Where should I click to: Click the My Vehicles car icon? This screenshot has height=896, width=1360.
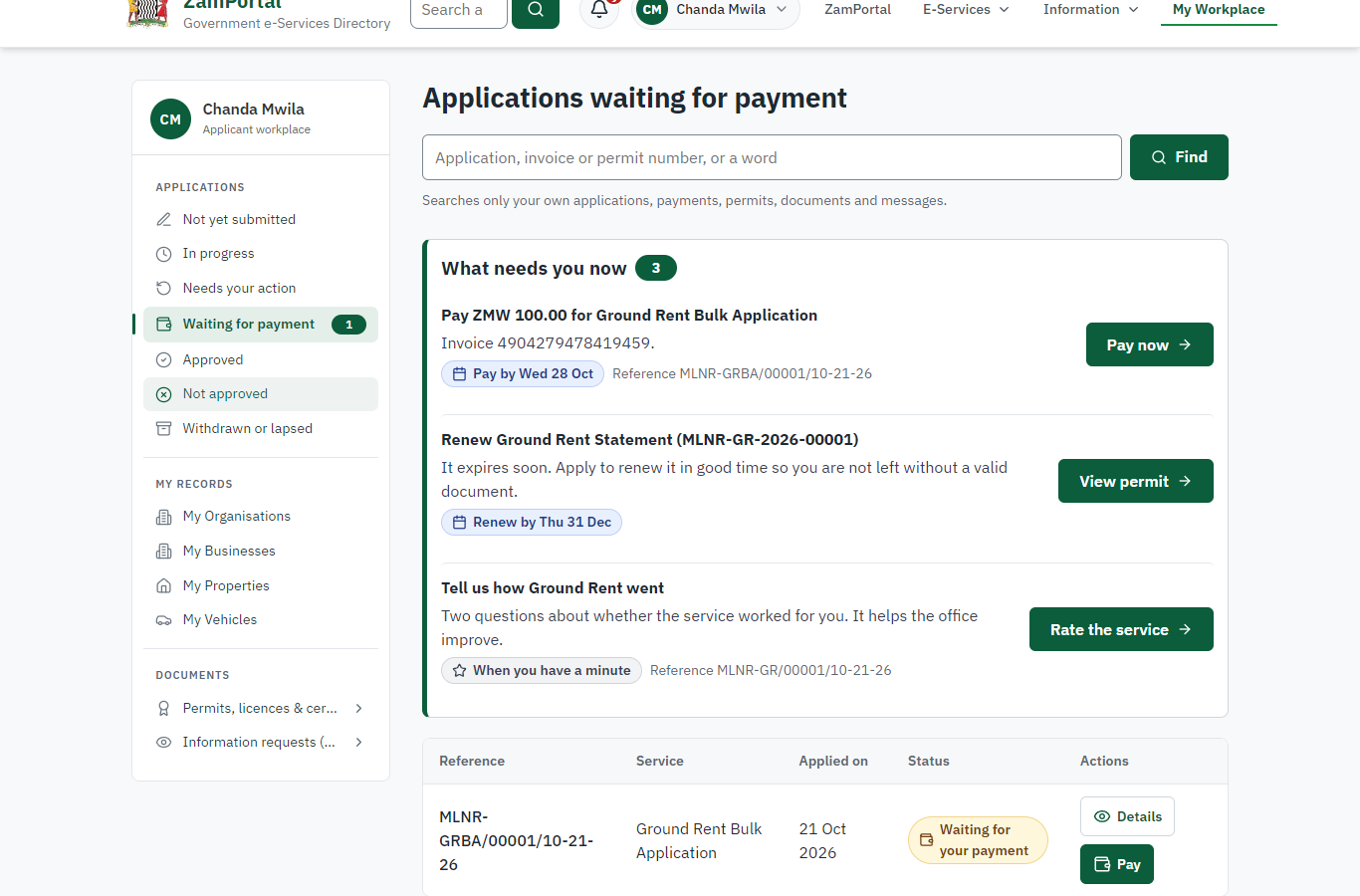[164, 620]
